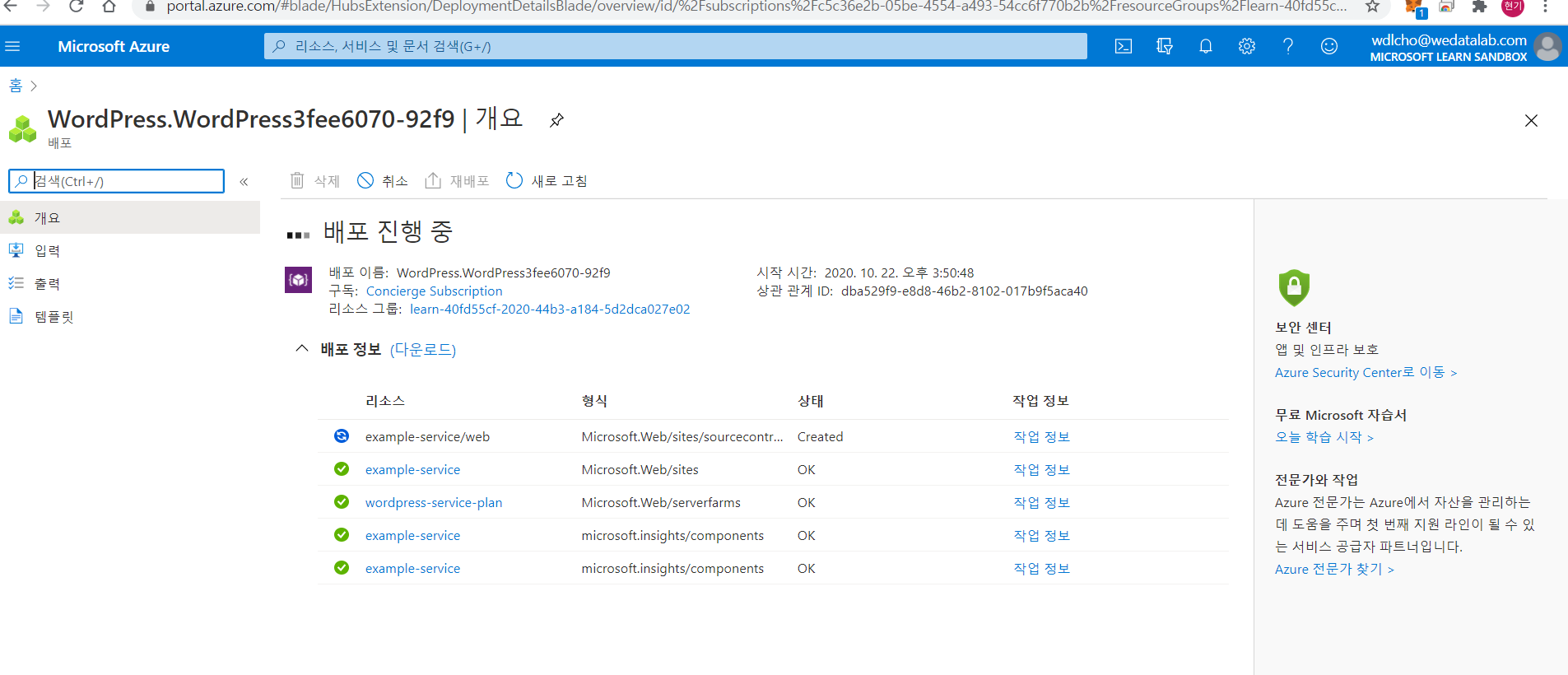Open Azure 전문가 찾기 link

pos(1334,569)
